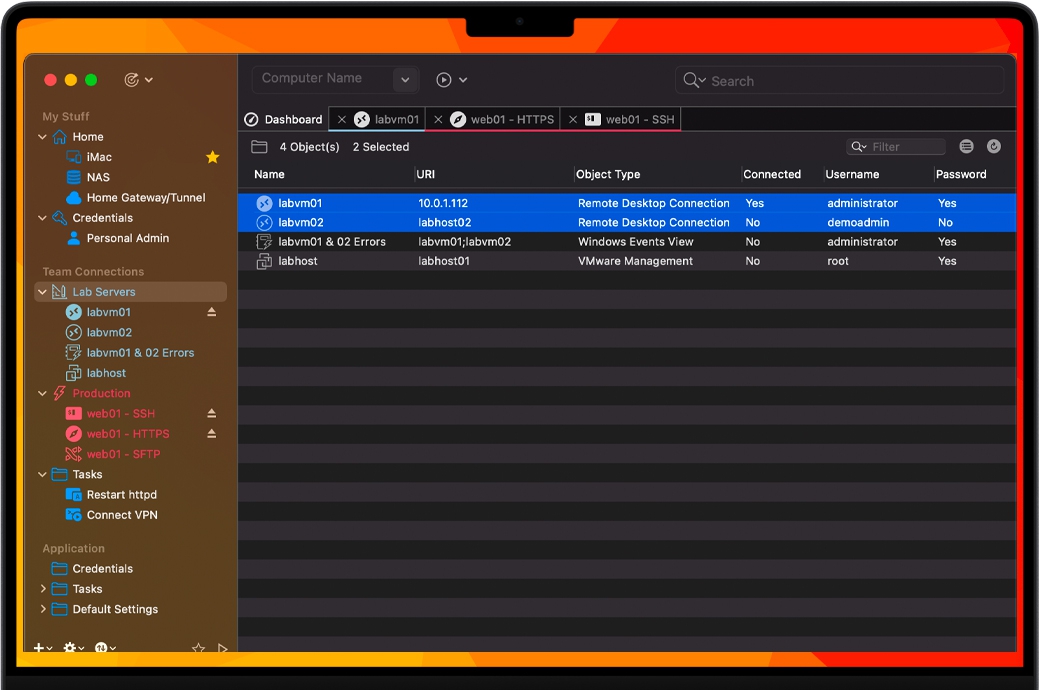The height and width of the screenshot is (690, 1040).
Task: Expand the Default Settings folder
Action: click(x=43, y=609)
